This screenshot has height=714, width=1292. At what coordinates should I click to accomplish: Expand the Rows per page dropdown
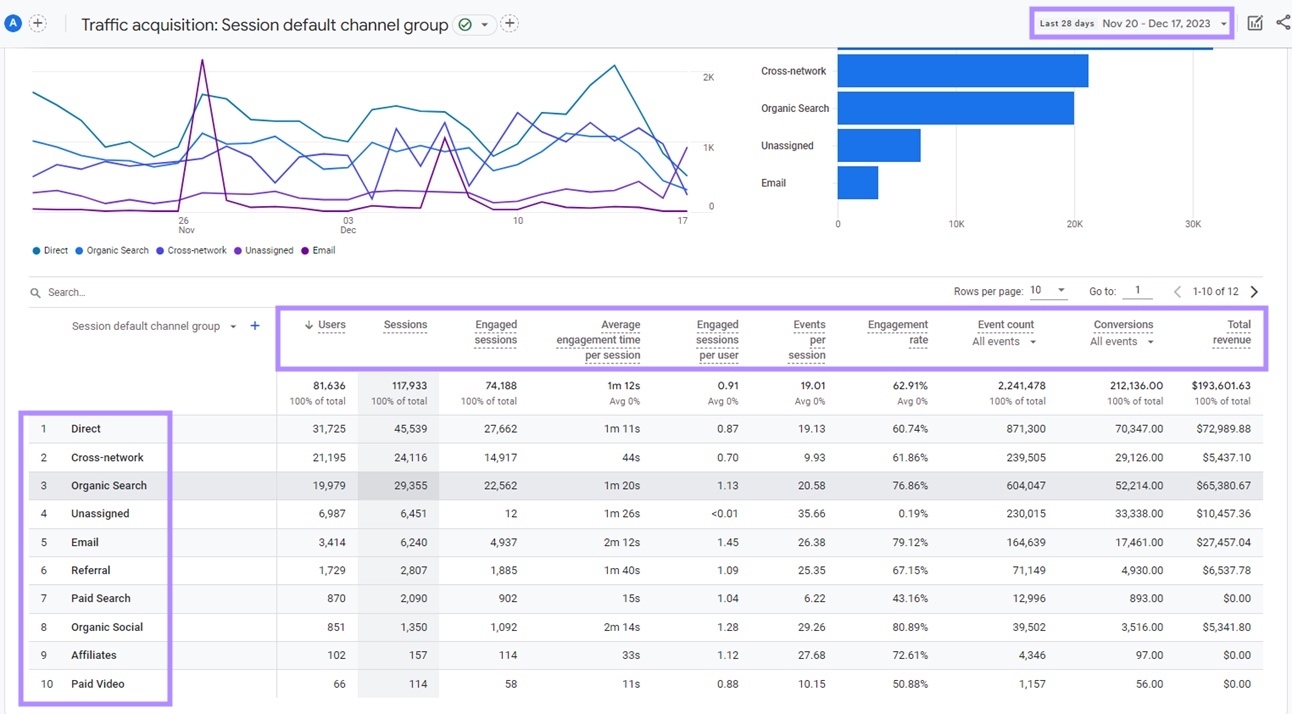pos(1048,291)
